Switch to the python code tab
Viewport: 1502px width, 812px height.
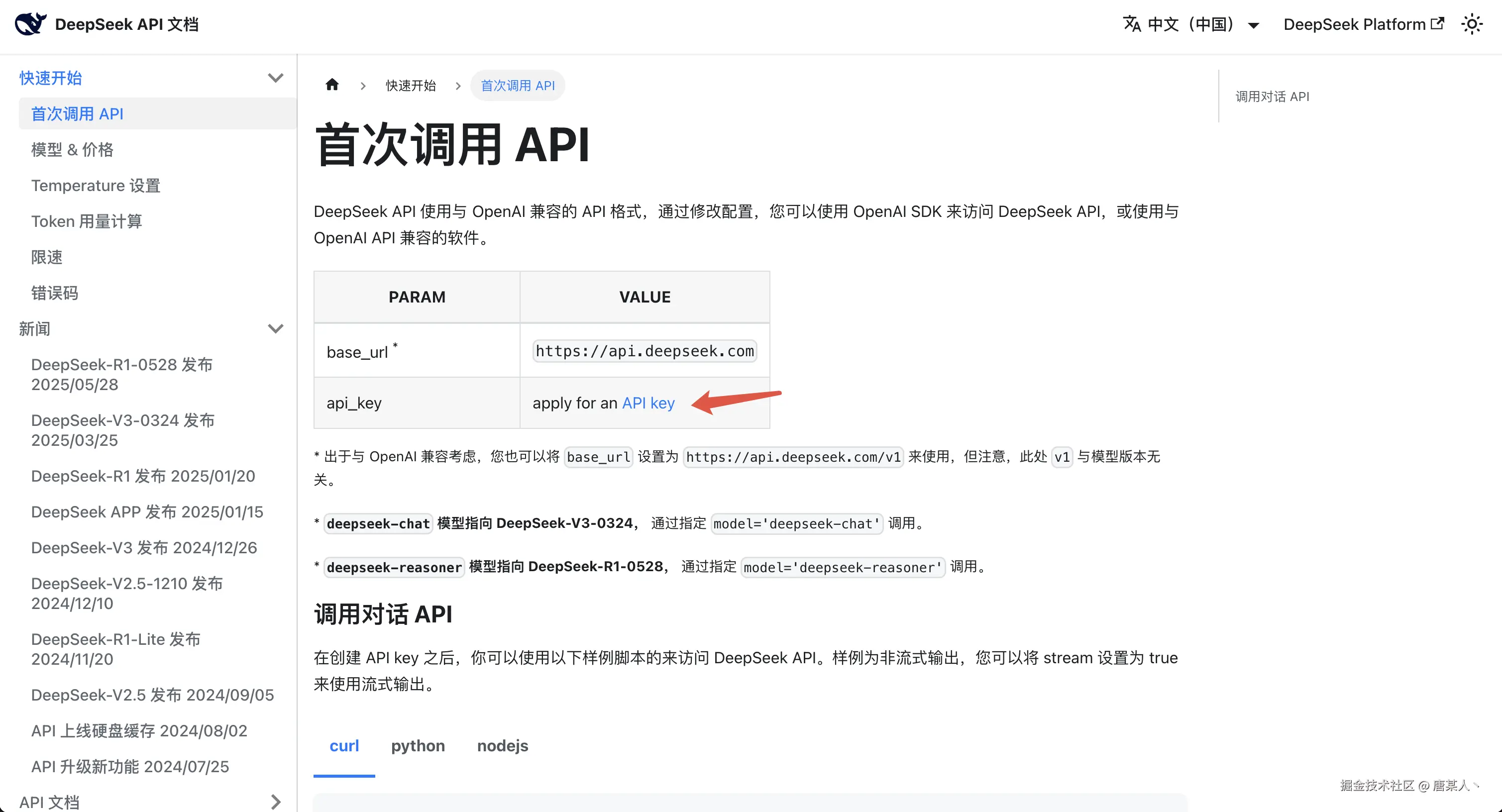418,745
